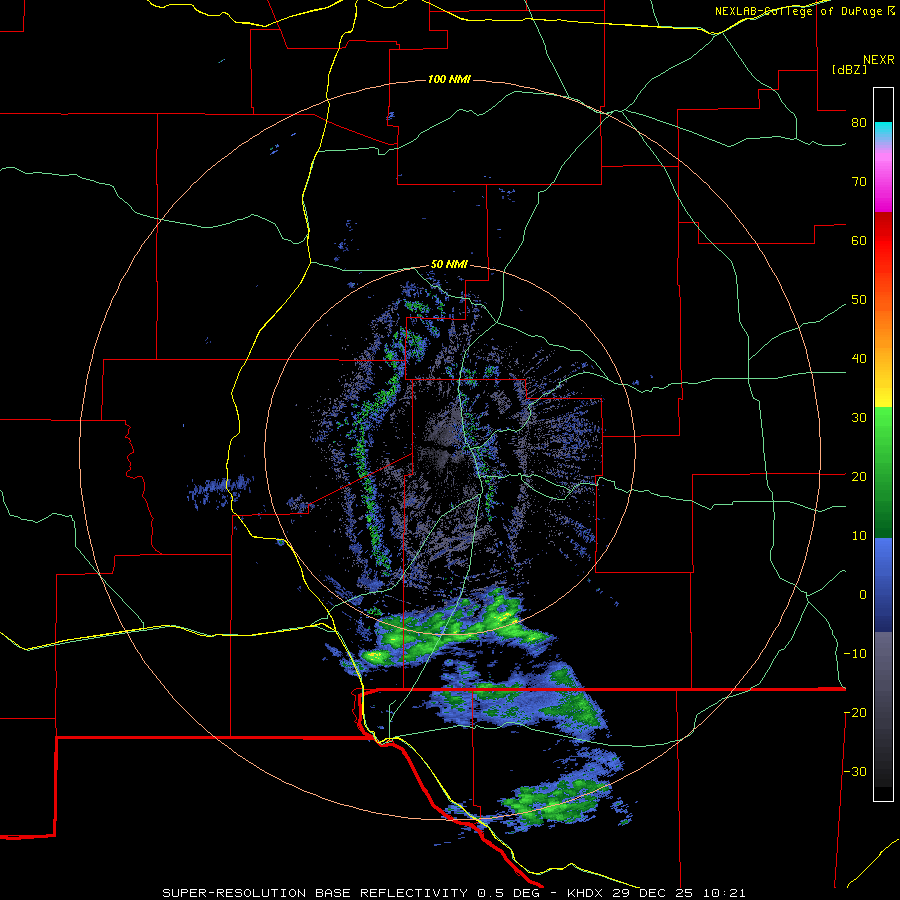Click the -10 dBZ scale value

coord(855,654)
